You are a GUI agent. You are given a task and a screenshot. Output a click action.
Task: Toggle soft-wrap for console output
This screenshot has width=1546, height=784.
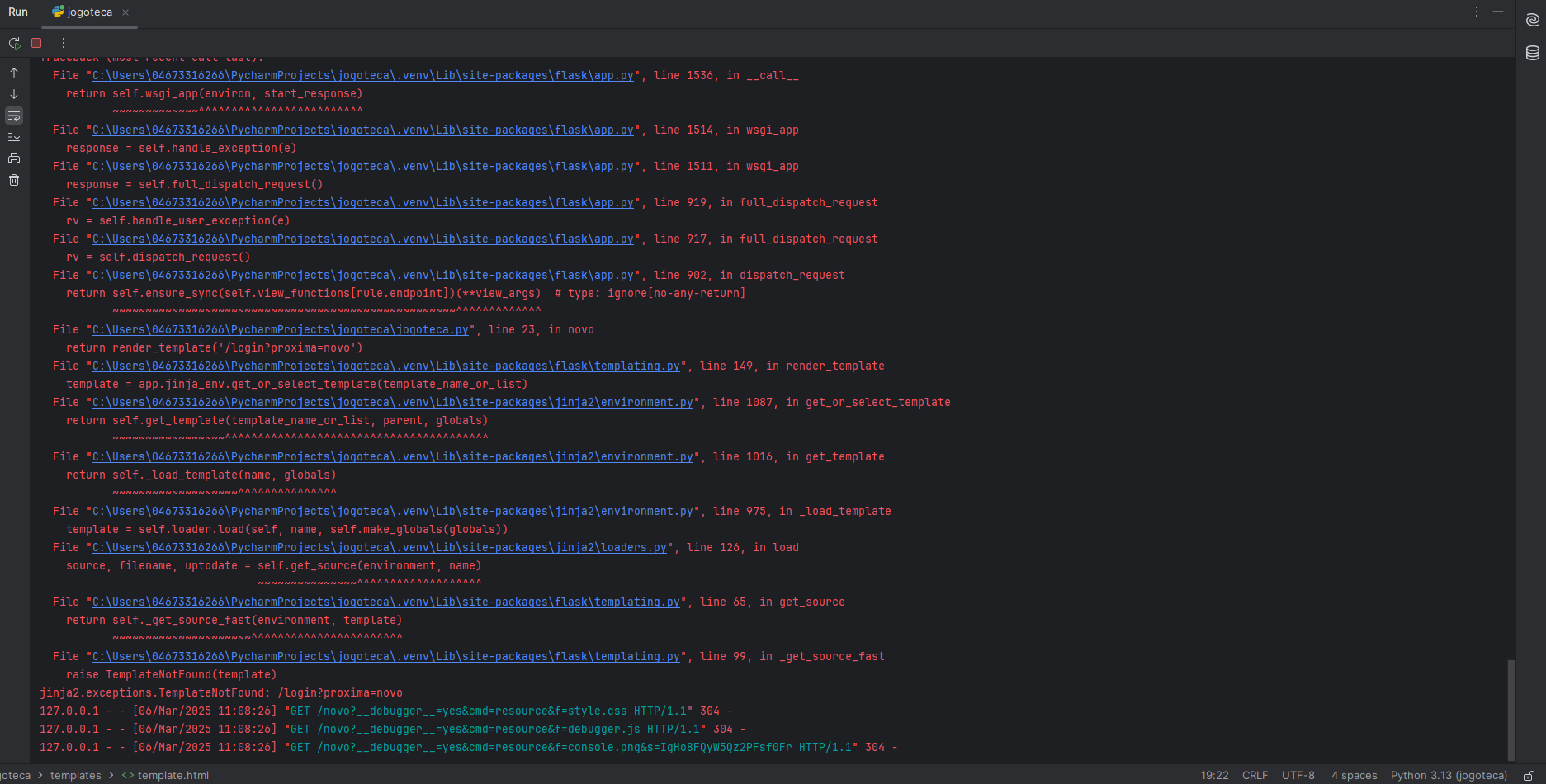point(14,116)
